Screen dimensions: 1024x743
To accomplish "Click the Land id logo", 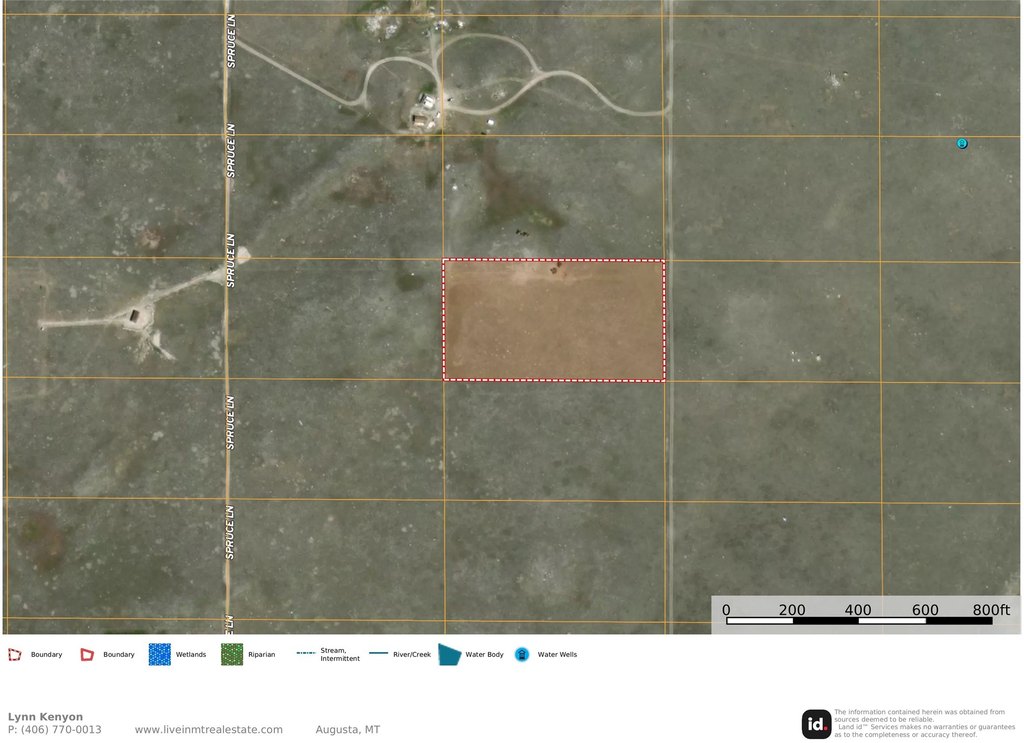I will coord(816,724).
